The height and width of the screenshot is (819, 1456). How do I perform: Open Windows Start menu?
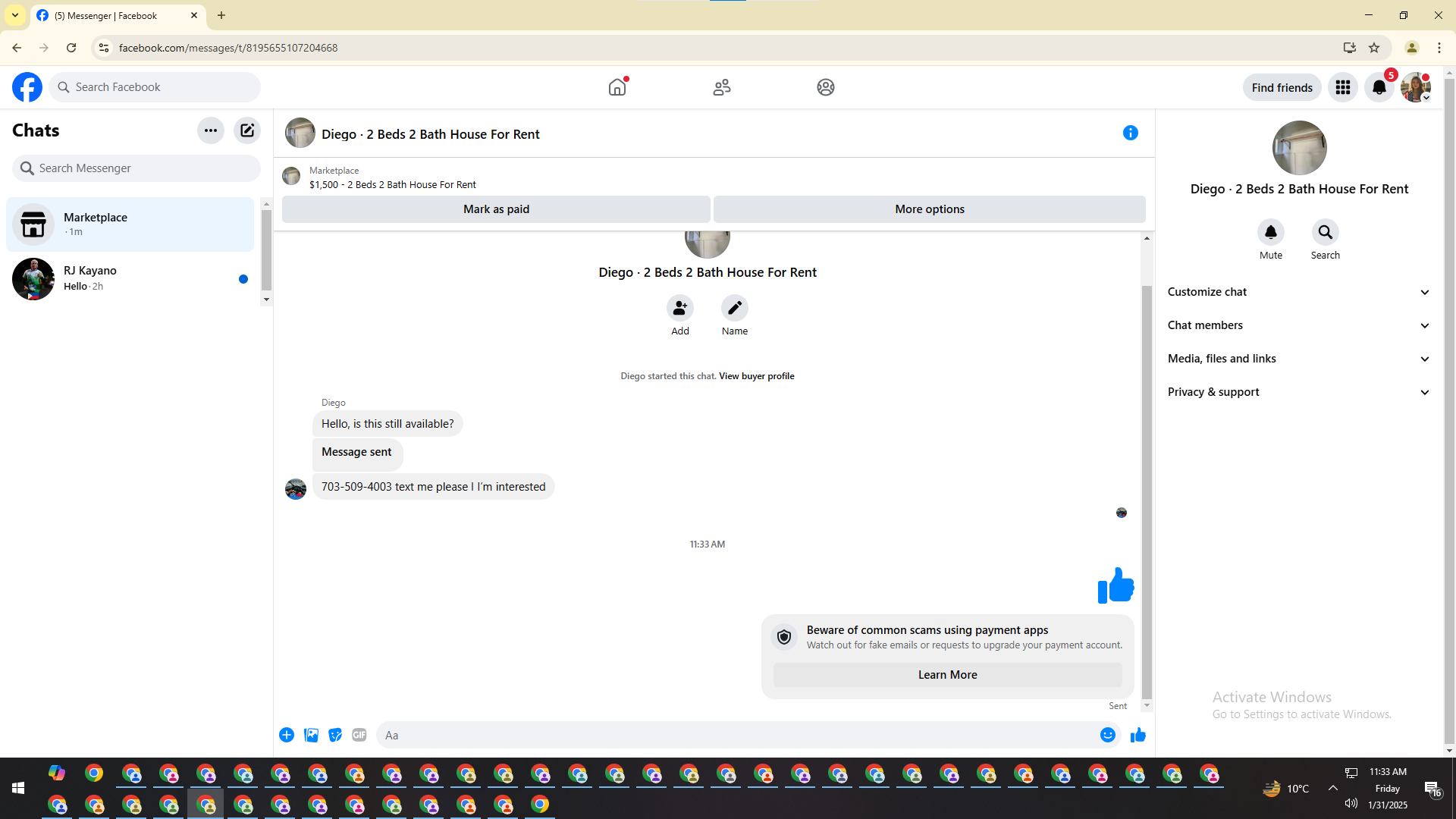tap(18, 789)
